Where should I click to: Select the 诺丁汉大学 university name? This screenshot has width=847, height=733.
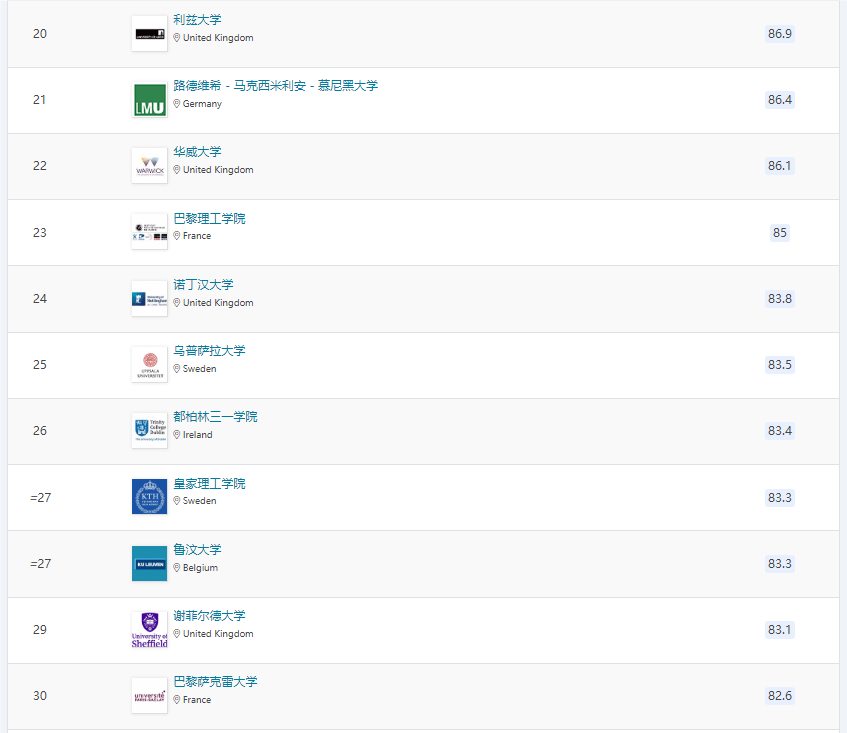coord(203,285)
